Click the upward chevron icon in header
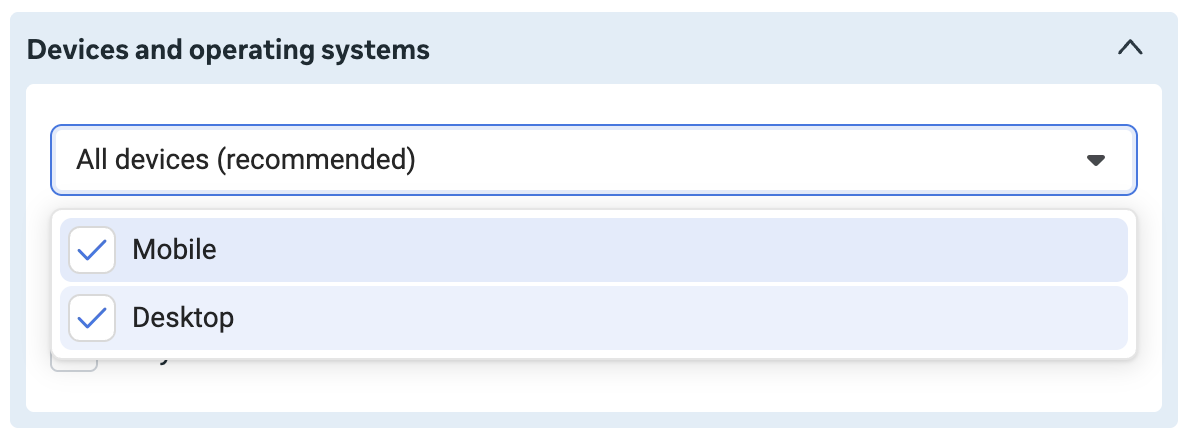This screenshot has height=444, width=1192. (x=1130, y=48)
